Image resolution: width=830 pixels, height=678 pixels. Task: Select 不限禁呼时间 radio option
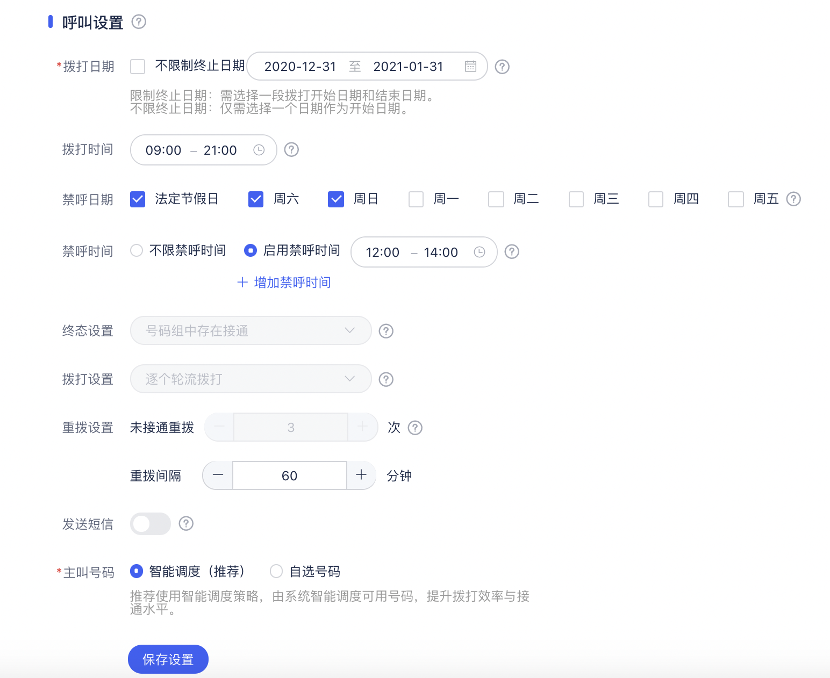coord(137,250)
